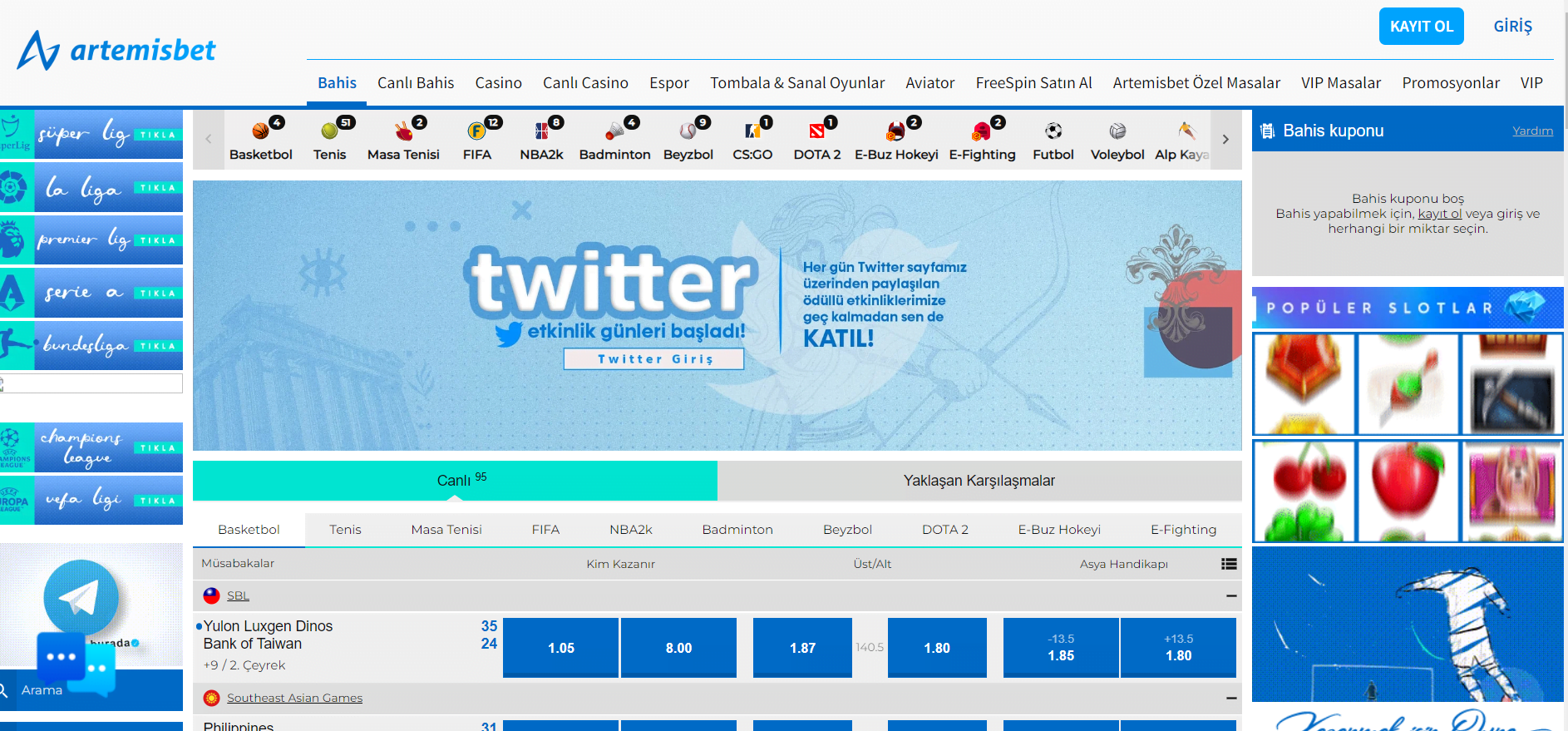Switch to the Canlı tab

point(455,481)
